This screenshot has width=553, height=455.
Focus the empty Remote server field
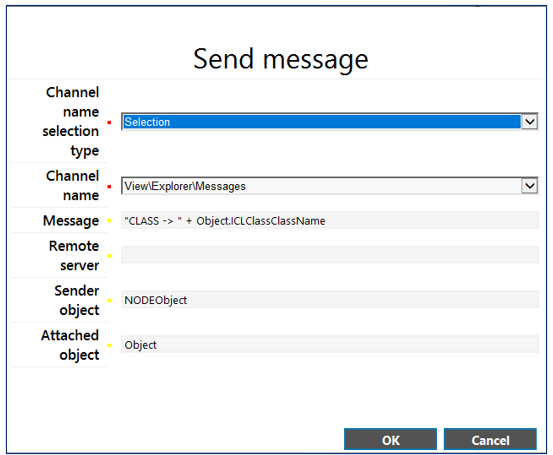click(330, 255)
